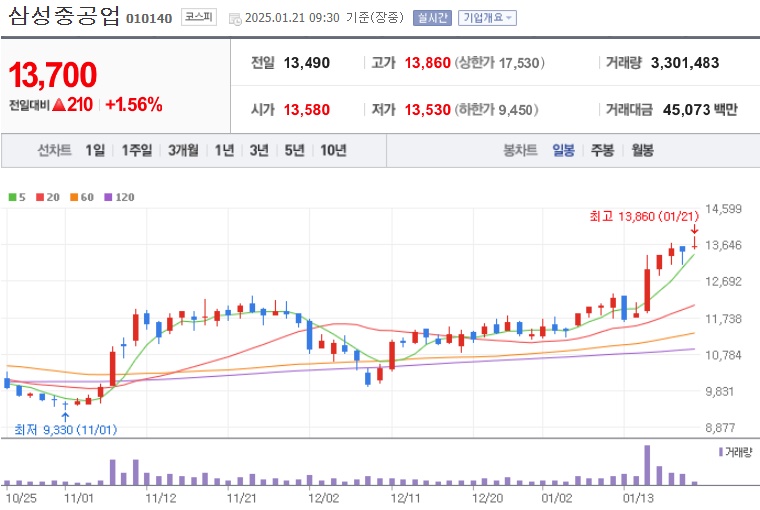
Task: Click the orange 60-day moving average swatch
Action: (x=74, y=197)
